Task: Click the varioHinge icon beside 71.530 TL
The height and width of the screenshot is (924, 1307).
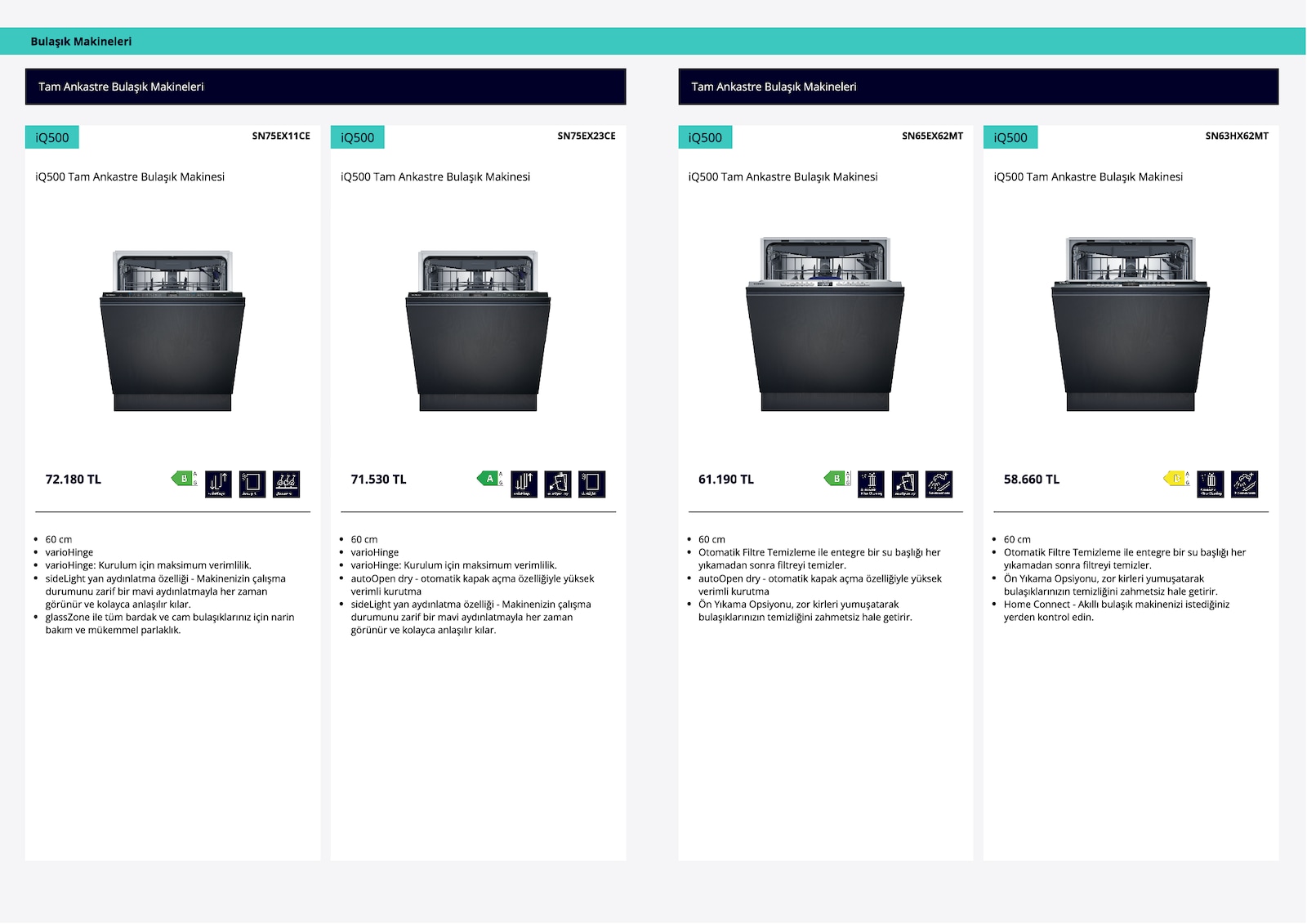Action: click(524, 484)
